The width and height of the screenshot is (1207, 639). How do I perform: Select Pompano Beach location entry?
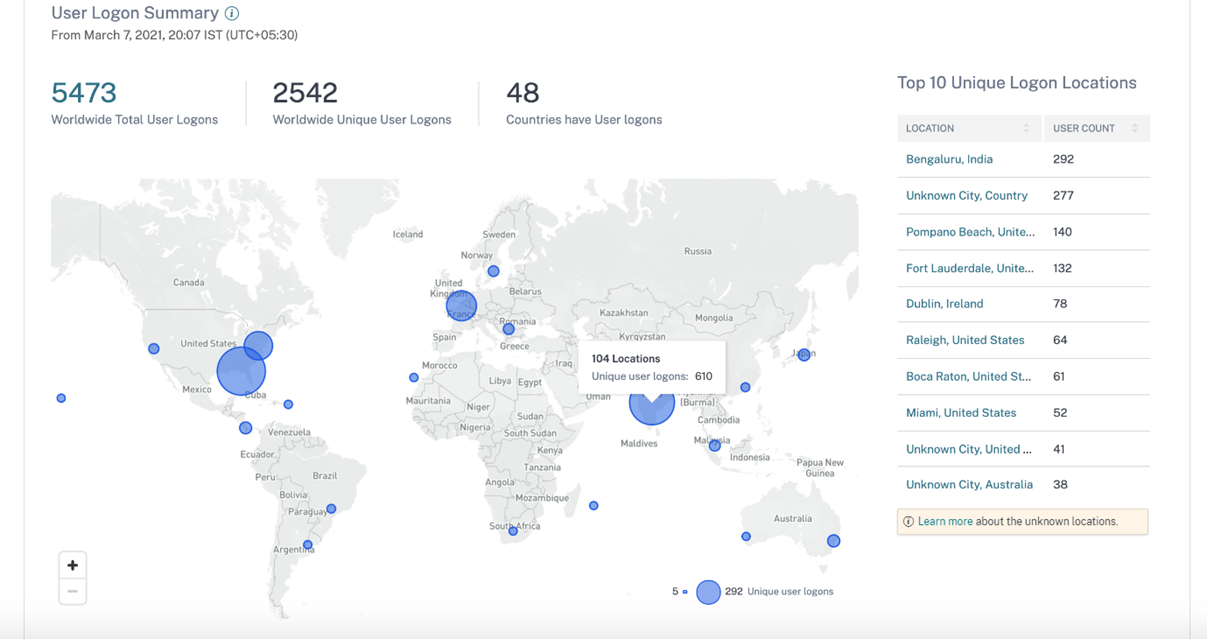point(970,232)
